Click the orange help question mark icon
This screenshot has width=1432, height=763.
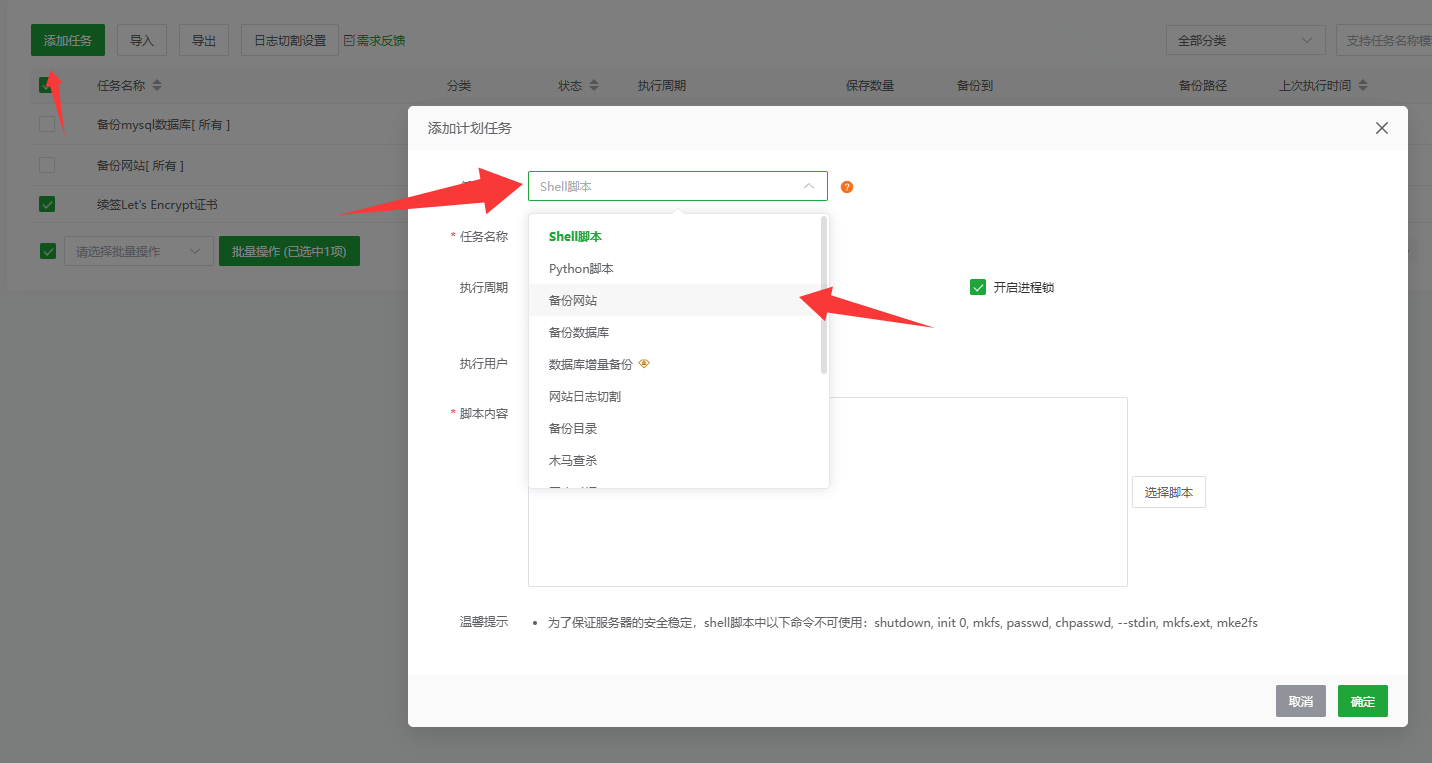847,187
